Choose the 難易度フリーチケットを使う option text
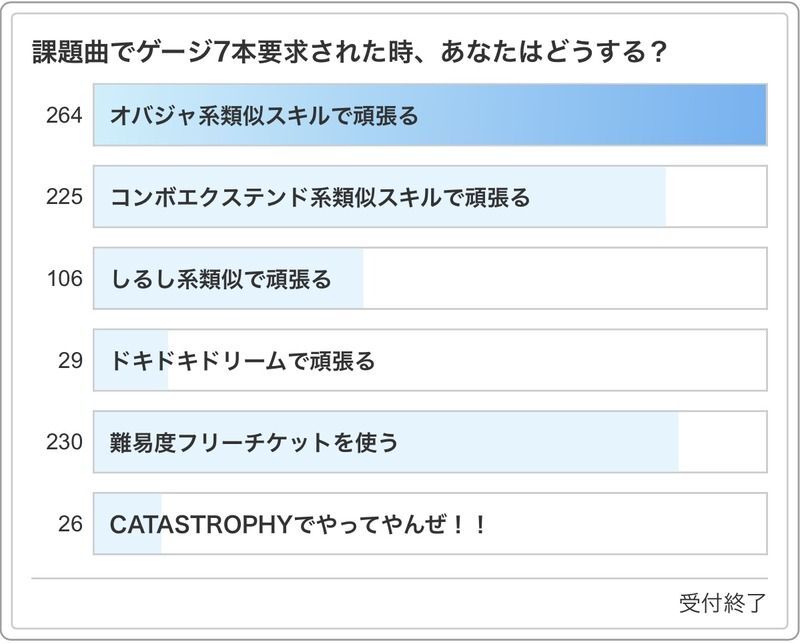Screen dimensions: 800x644 coord(254,442)
